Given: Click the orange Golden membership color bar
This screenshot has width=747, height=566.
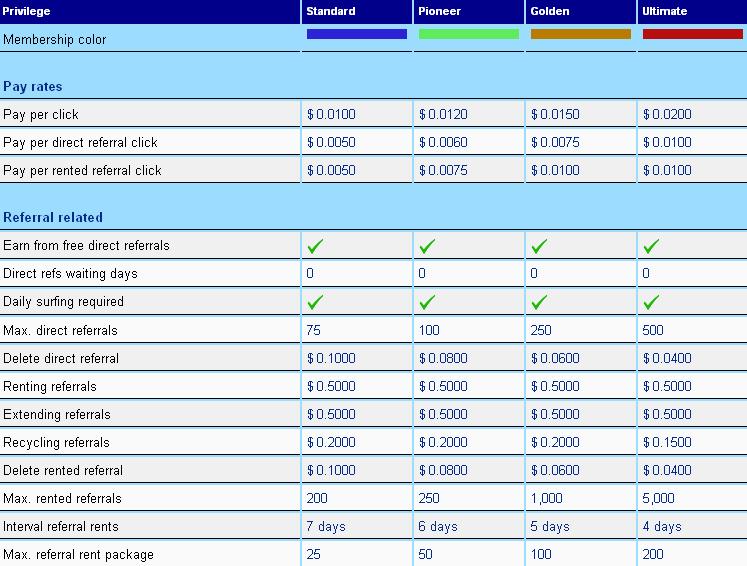Looking at the screenshot, I should (581, 34).
